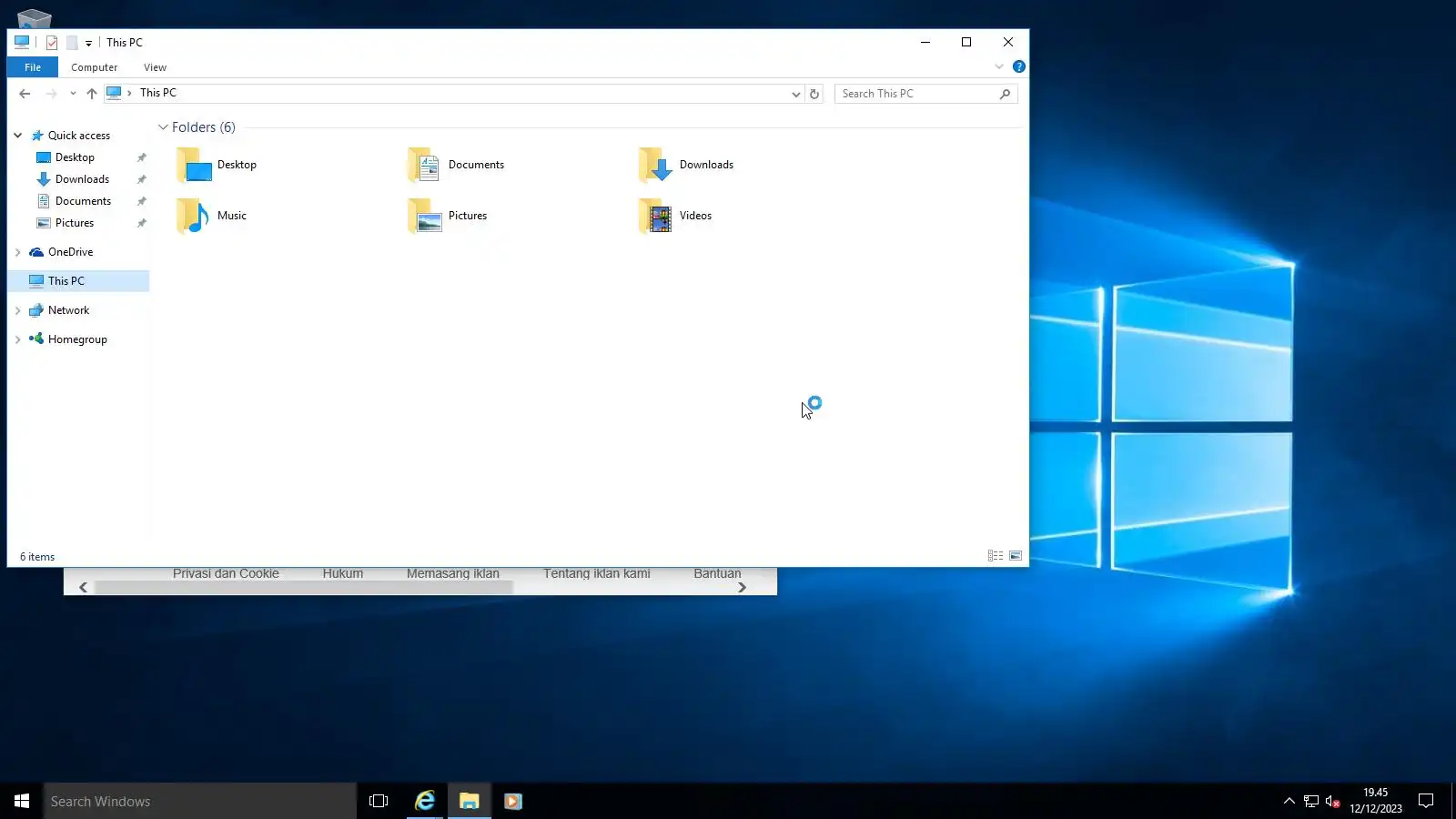Open the Documents folder in Folders group
The height and width of the screenshot is (819, 1456).
pos(455,165)
